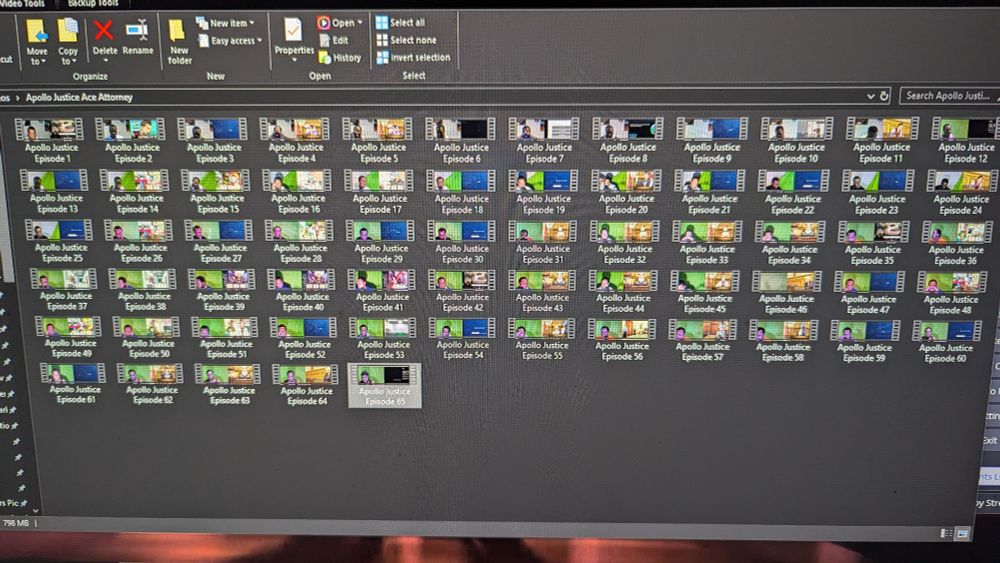
Task: Select the Apollo Justice Episode 8 video
Action: [628, 140]
